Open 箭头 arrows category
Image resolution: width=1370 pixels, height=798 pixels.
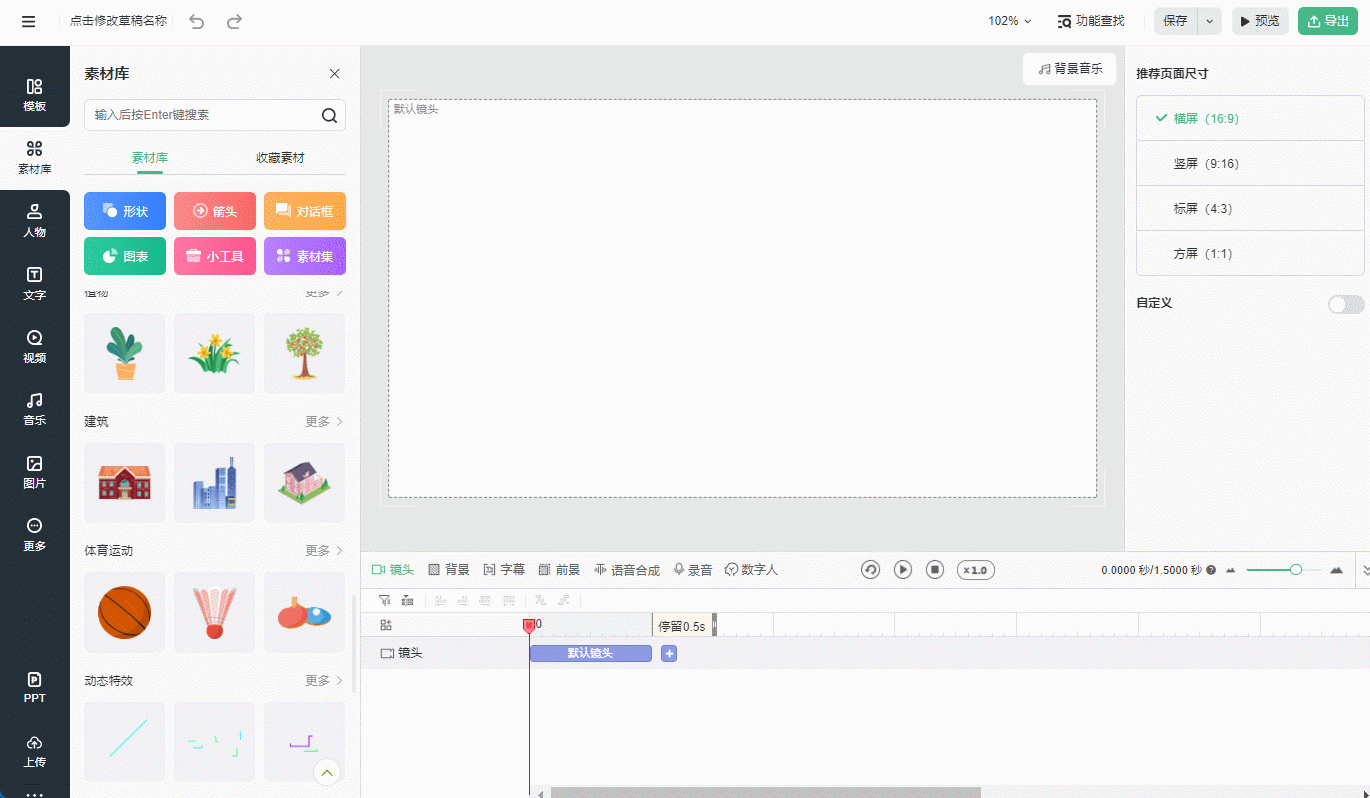click(x=215, y=211)
